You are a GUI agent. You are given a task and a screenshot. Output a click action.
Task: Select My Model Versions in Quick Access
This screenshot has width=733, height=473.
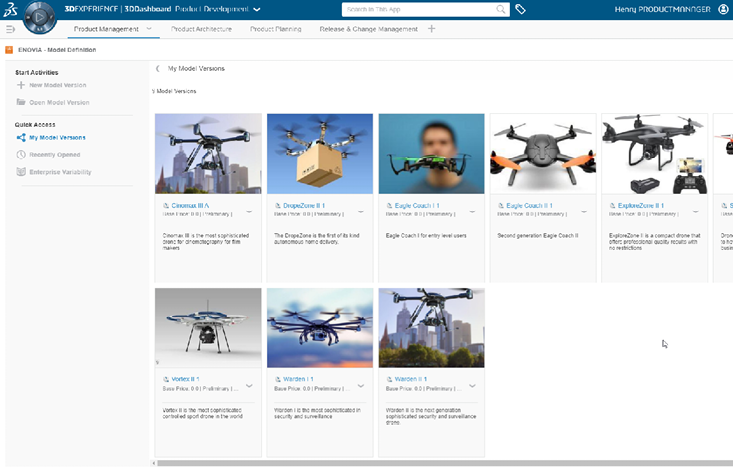pos(57,137)
